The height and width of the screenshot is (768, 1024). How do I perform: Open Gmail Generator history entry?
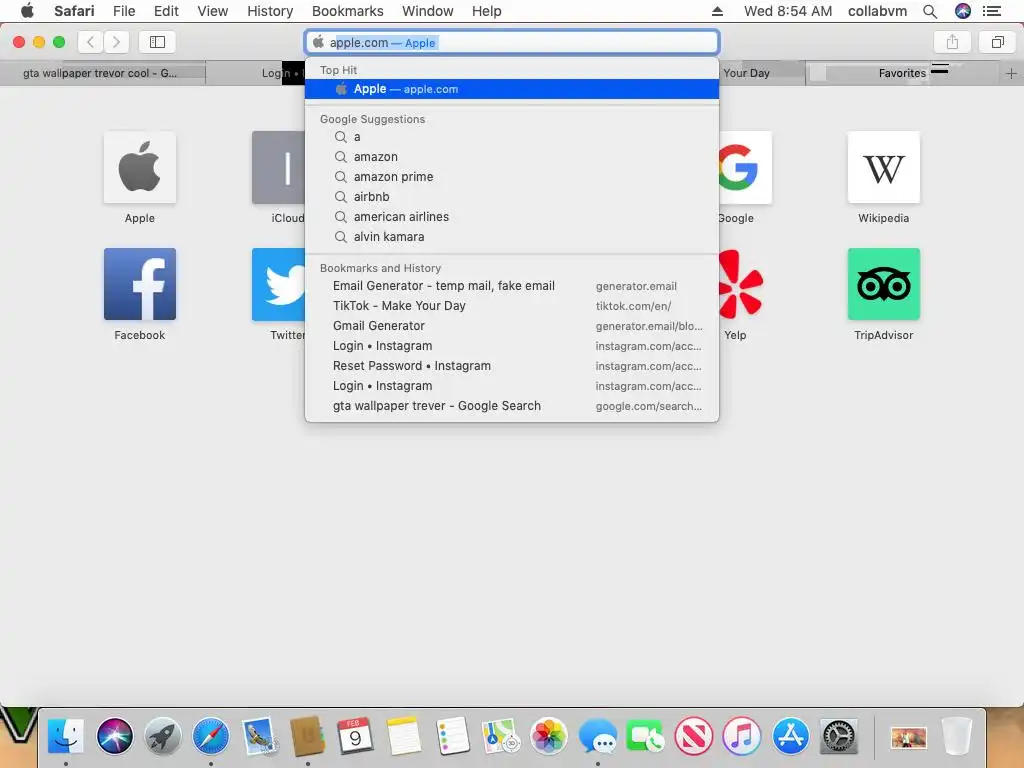click(512, 326)
